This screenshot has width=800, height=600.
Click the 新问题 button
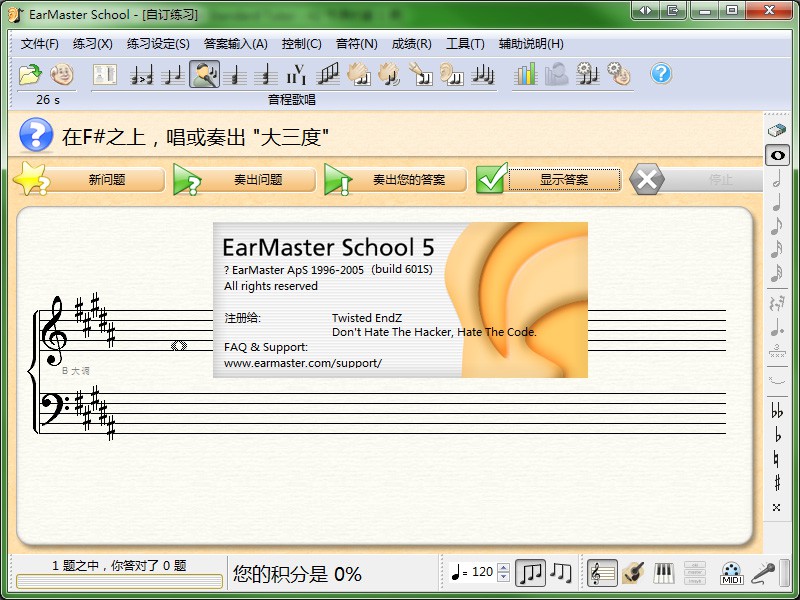coord(90,180)
